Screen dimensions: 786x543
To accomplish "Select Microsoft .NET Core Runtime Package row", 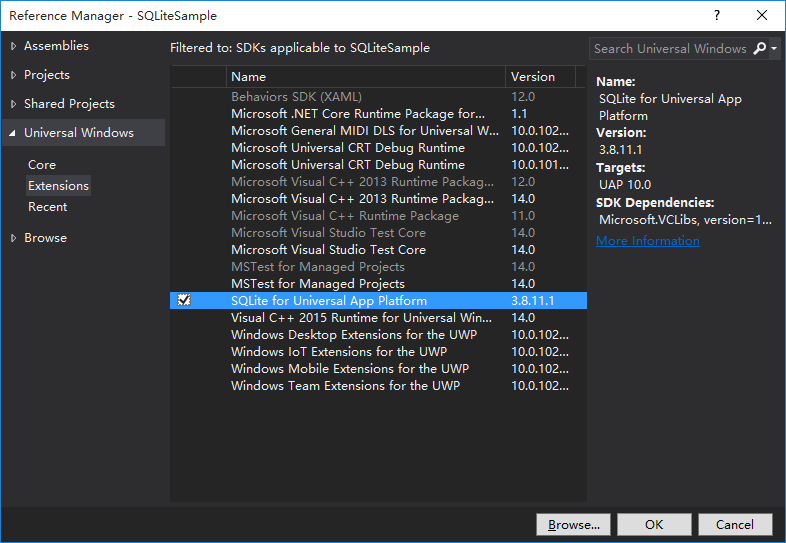I will (378, 114).
